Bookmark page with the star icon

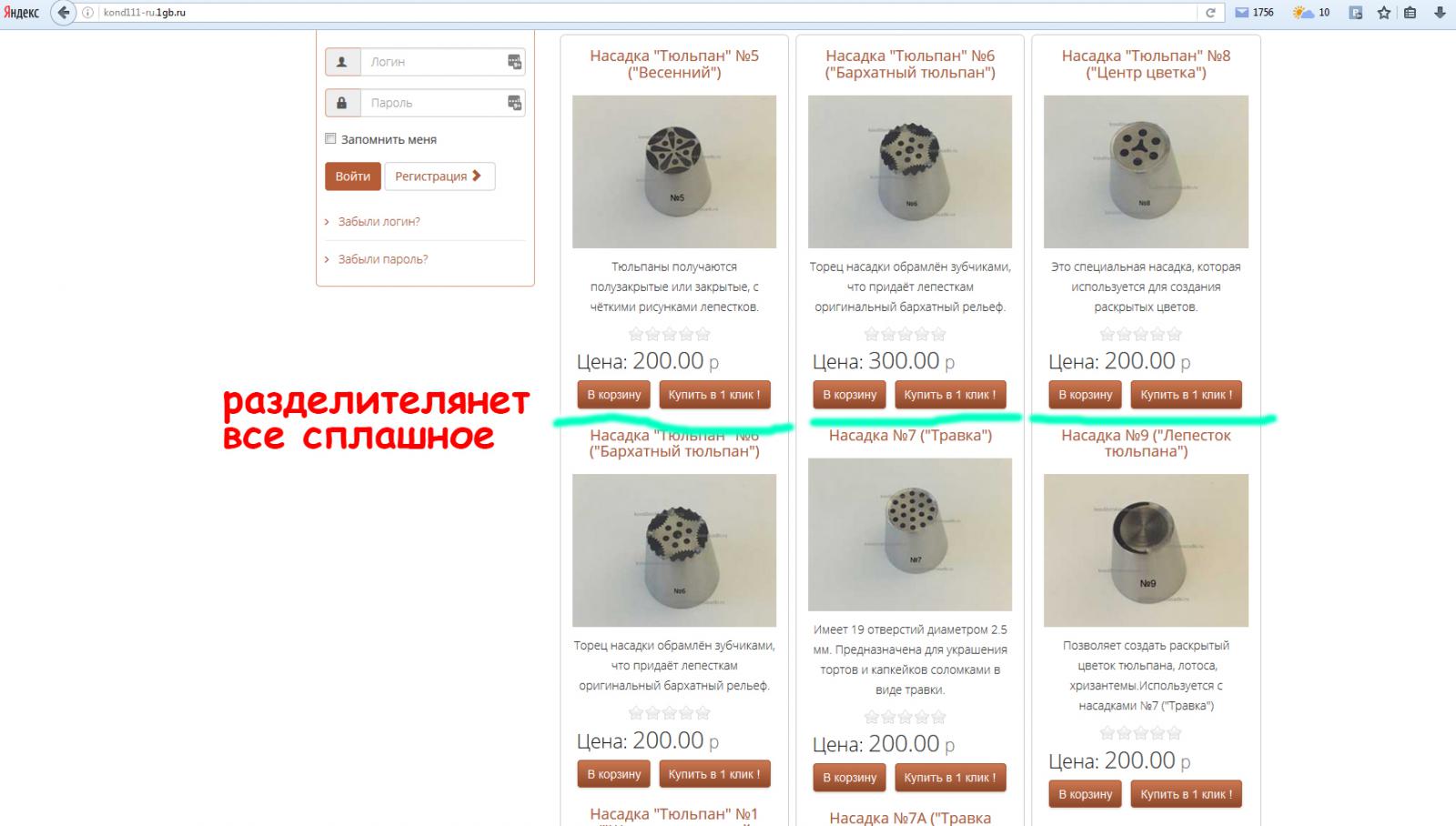(1384, 13)
